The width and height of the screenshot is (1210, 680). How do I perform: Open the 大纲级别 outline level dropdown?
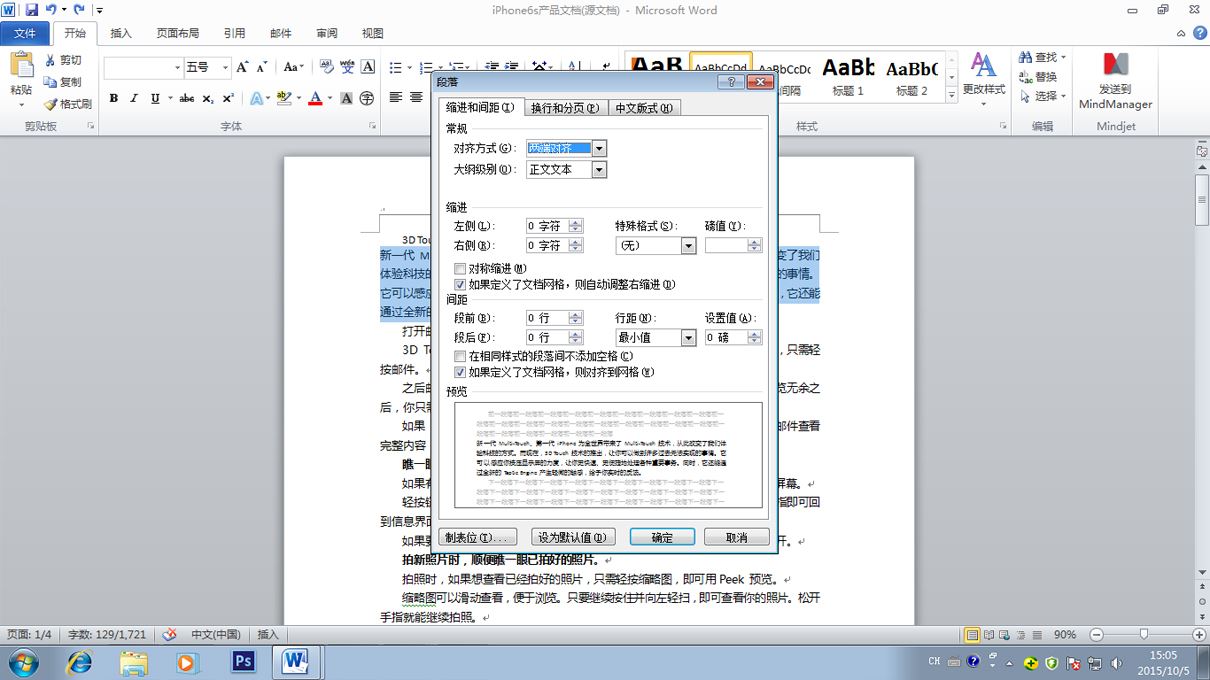(599, 170)
